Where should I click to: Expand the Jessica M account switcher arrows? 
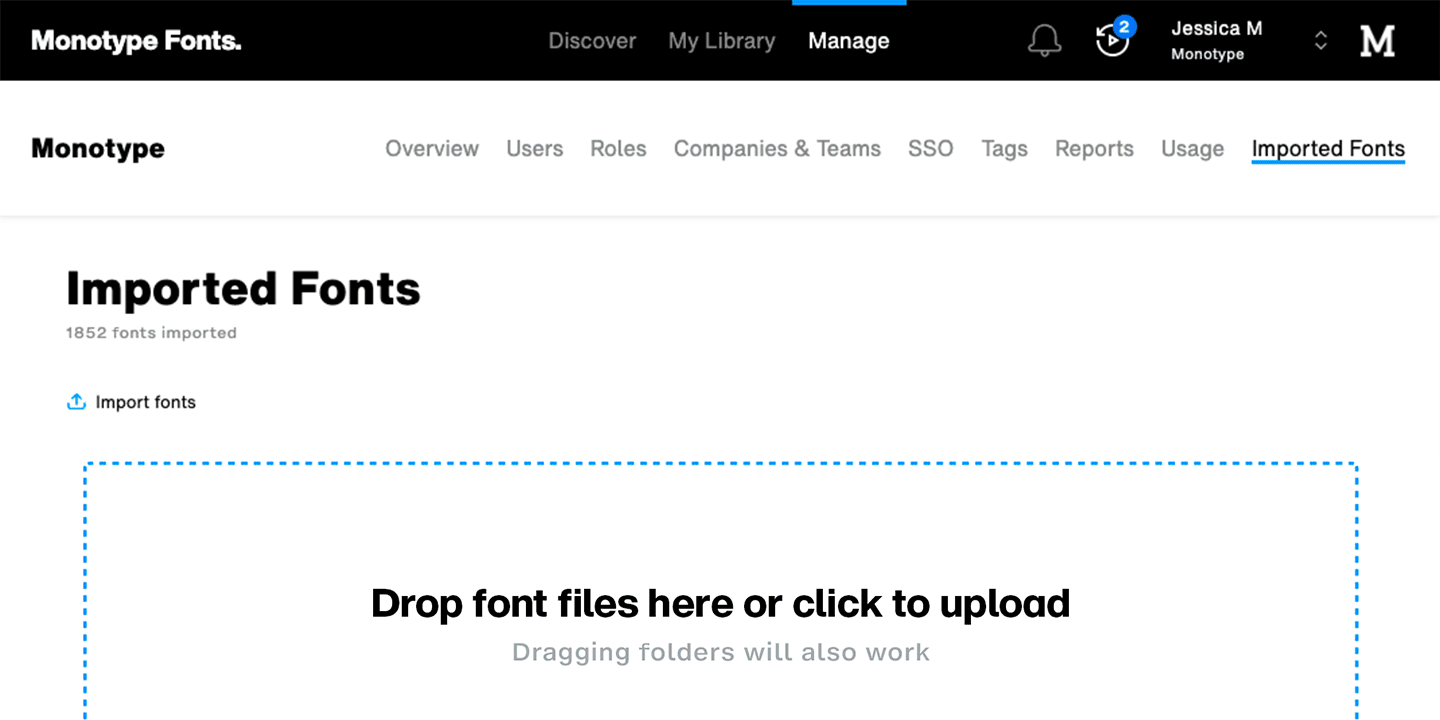pyautogui.click(x=1320, y=41)
